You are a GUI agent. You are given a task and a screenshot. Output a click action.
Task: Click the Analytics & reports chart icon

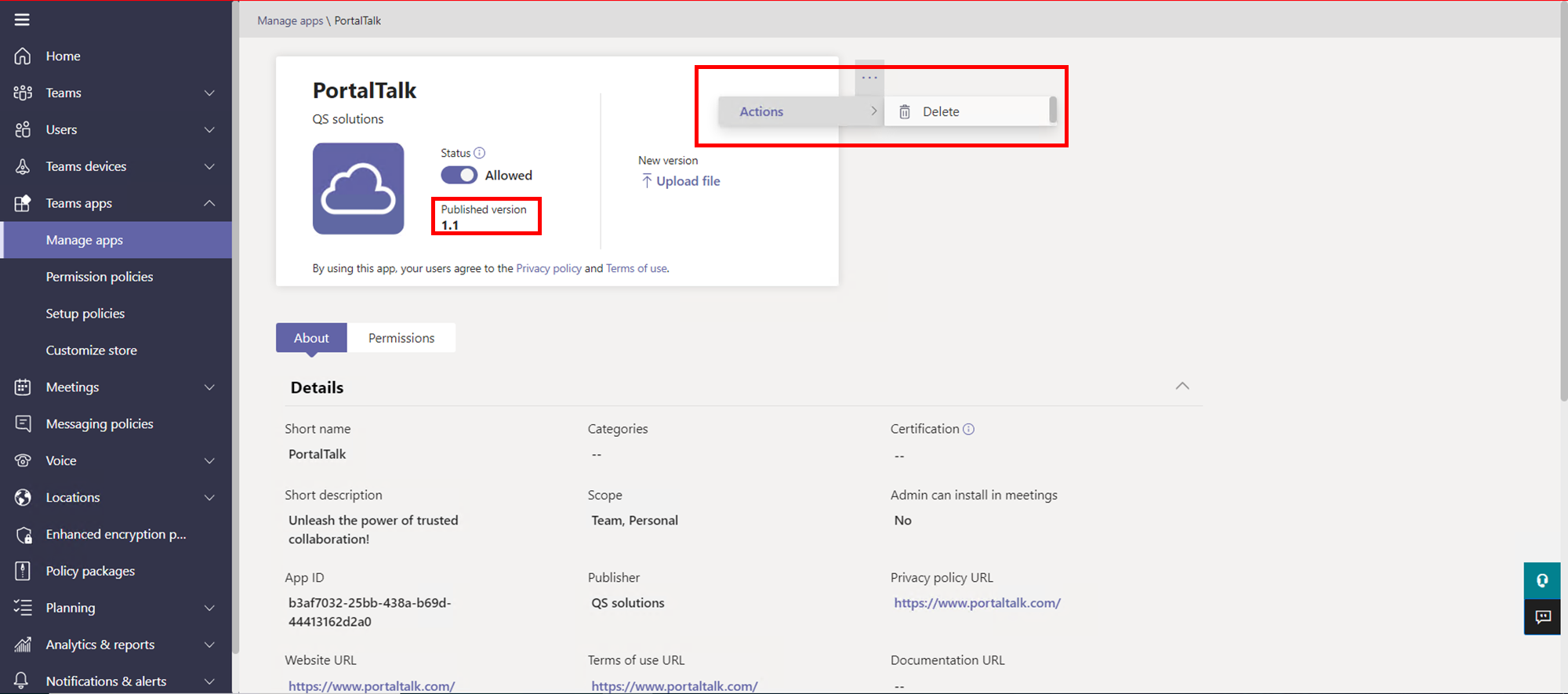click(x=23, y=645)
